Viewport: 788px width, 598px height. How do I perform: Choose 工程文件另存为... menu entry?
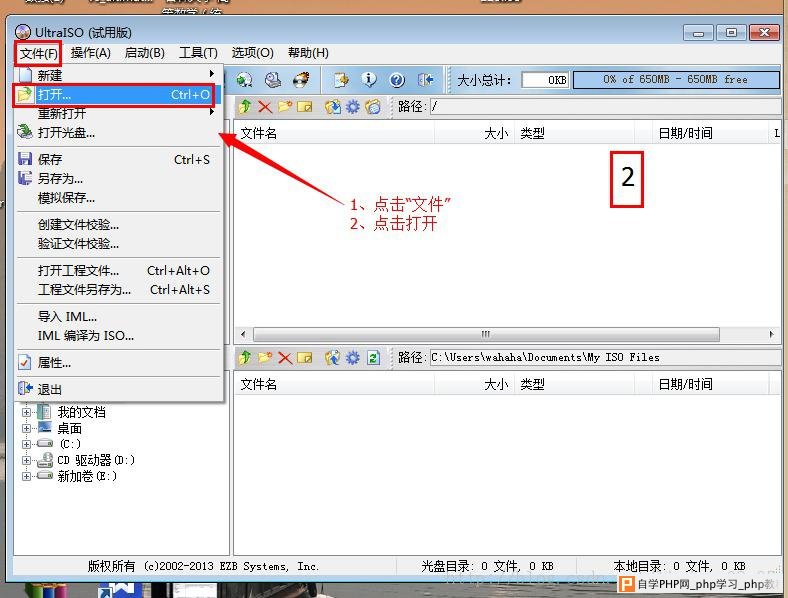tap(119, 290)
